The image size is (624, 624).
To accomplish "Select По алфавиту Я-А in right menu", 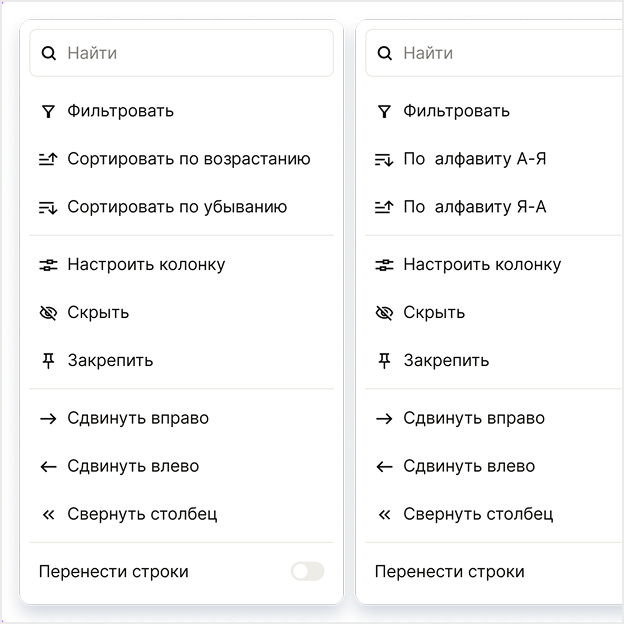I will [474, 207].
